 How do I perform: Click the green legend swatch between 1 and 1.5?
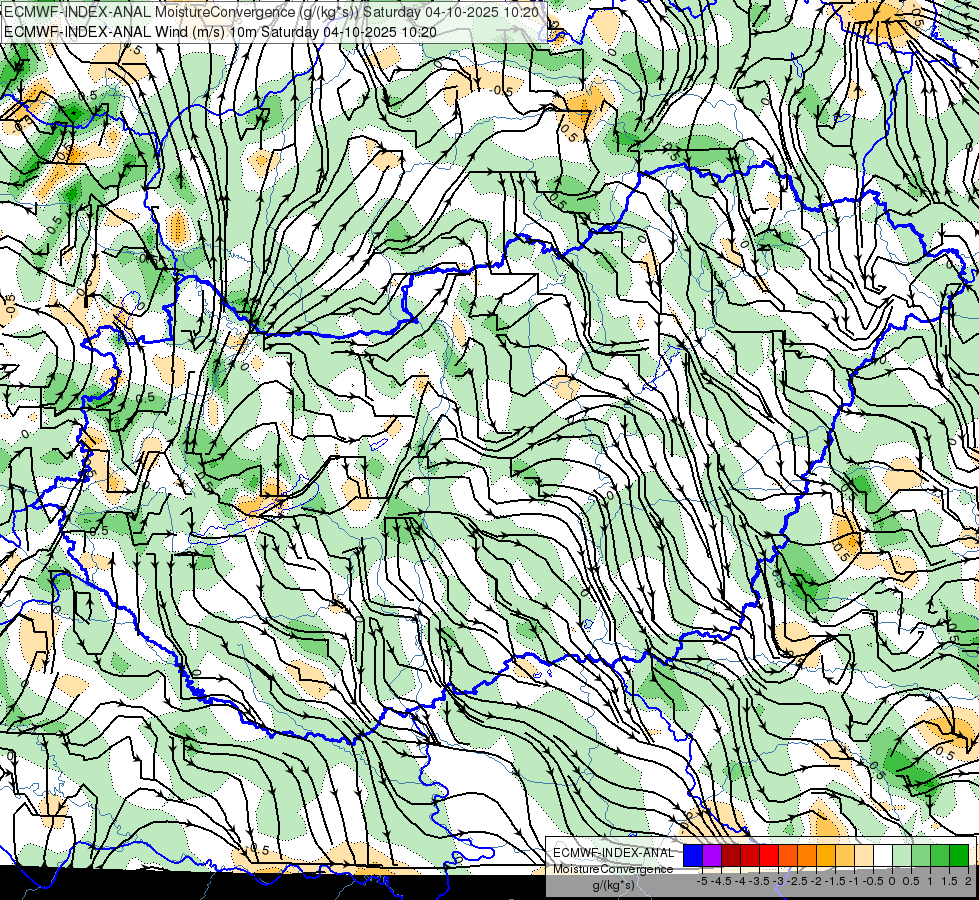click(x=940, y=856)
